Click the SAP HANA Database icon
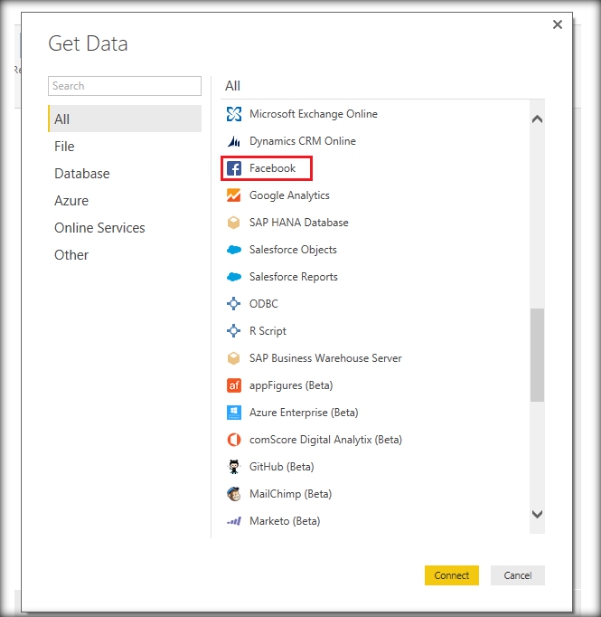The image size is (601, 617). point(234,222)
